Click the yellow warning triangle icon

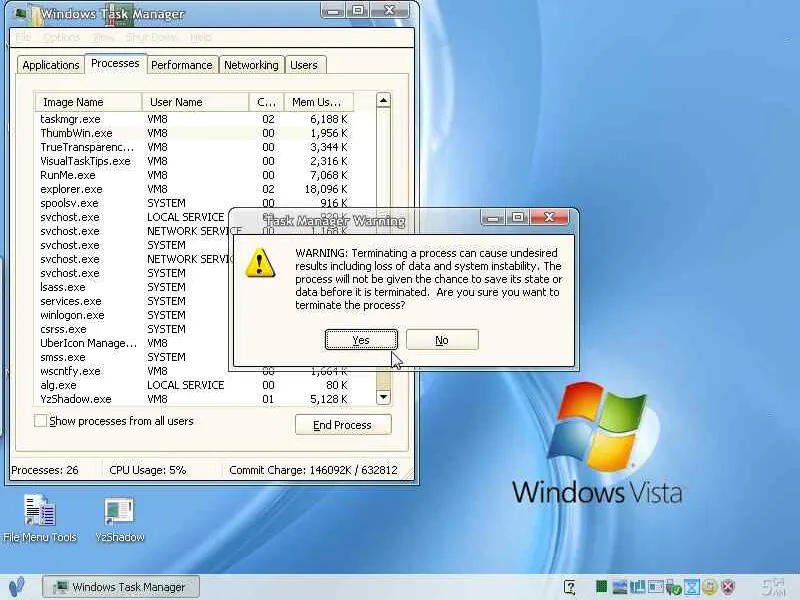pos(260,263)
